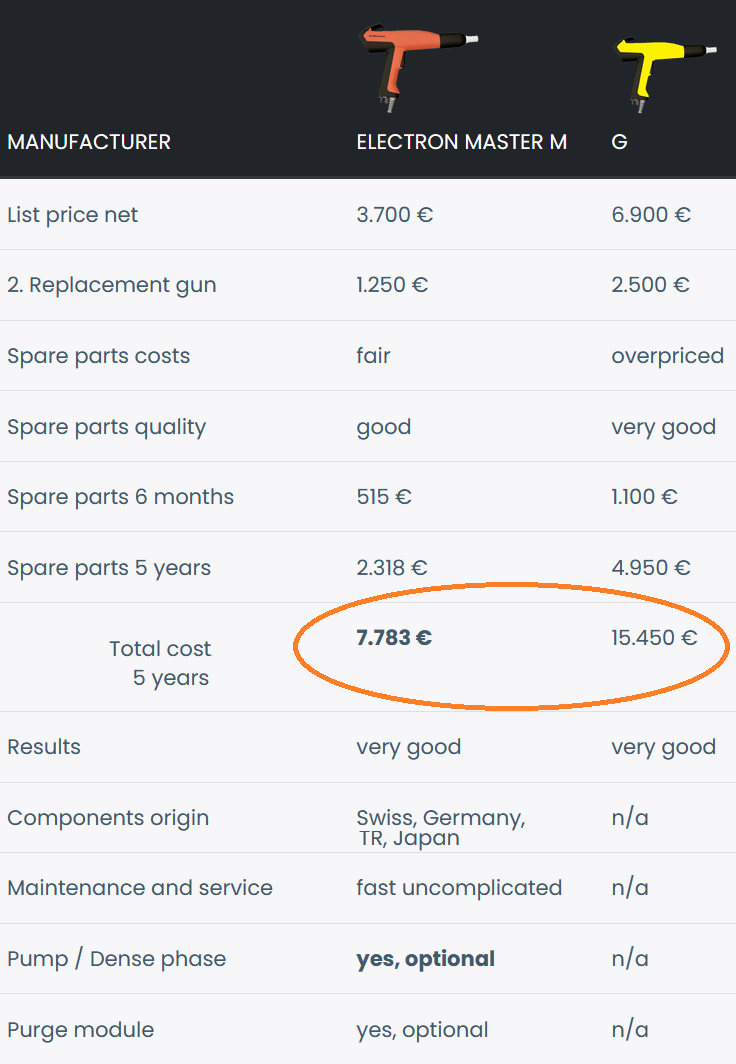Select the Total cost 5 years label
Image resolution: width=736 pixels, height=1064 pixels.
160,663
